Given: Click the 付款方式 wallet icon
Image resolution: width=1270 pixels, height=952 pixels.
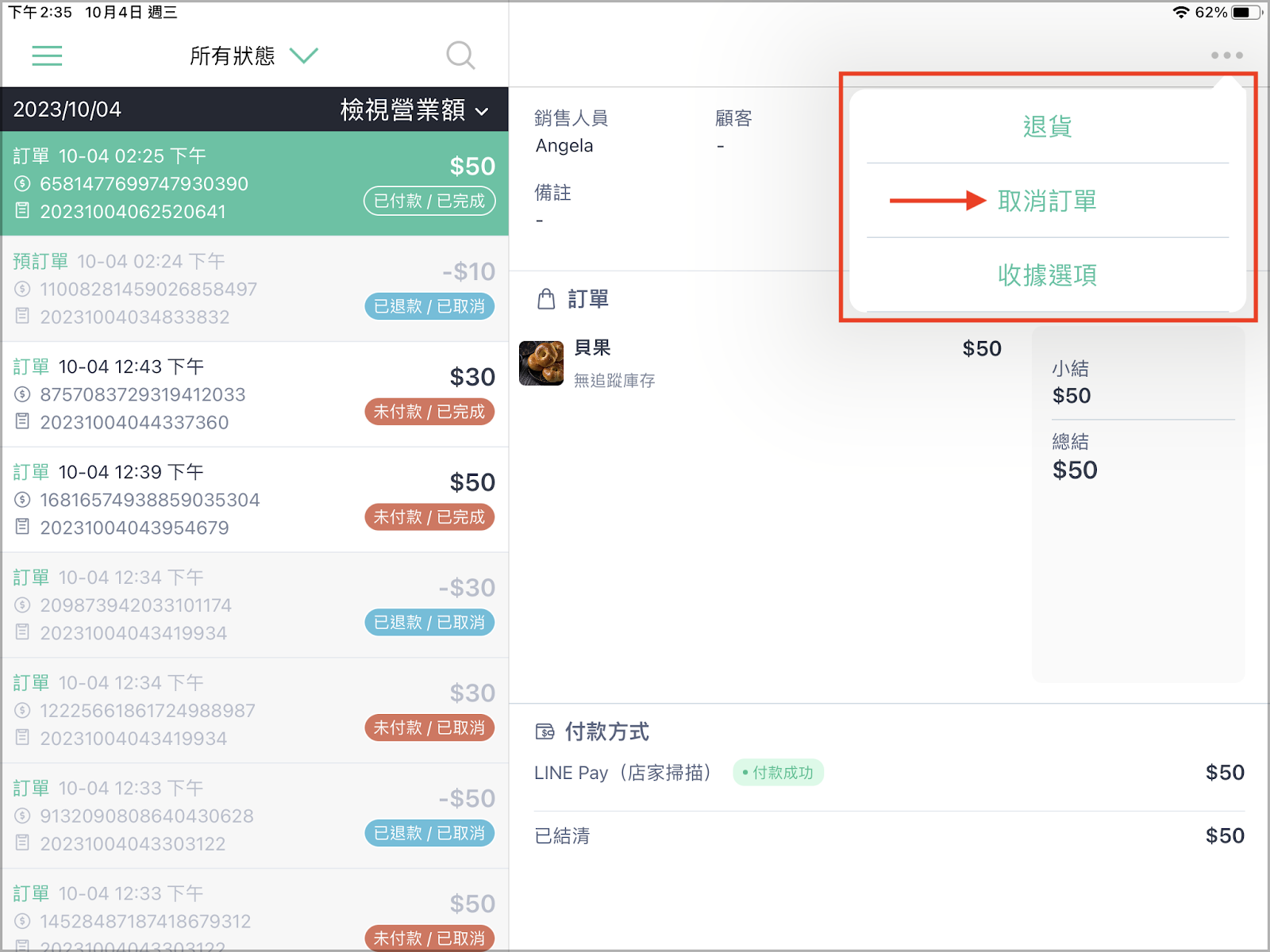Looking at the screenshot, I should tap(545, 731).
